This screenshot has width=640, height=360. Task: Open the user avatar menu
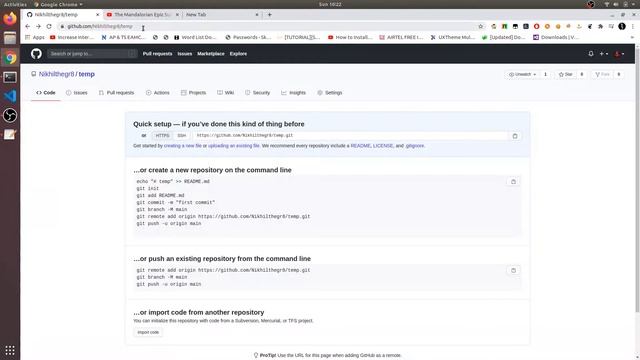coord(619,53)
